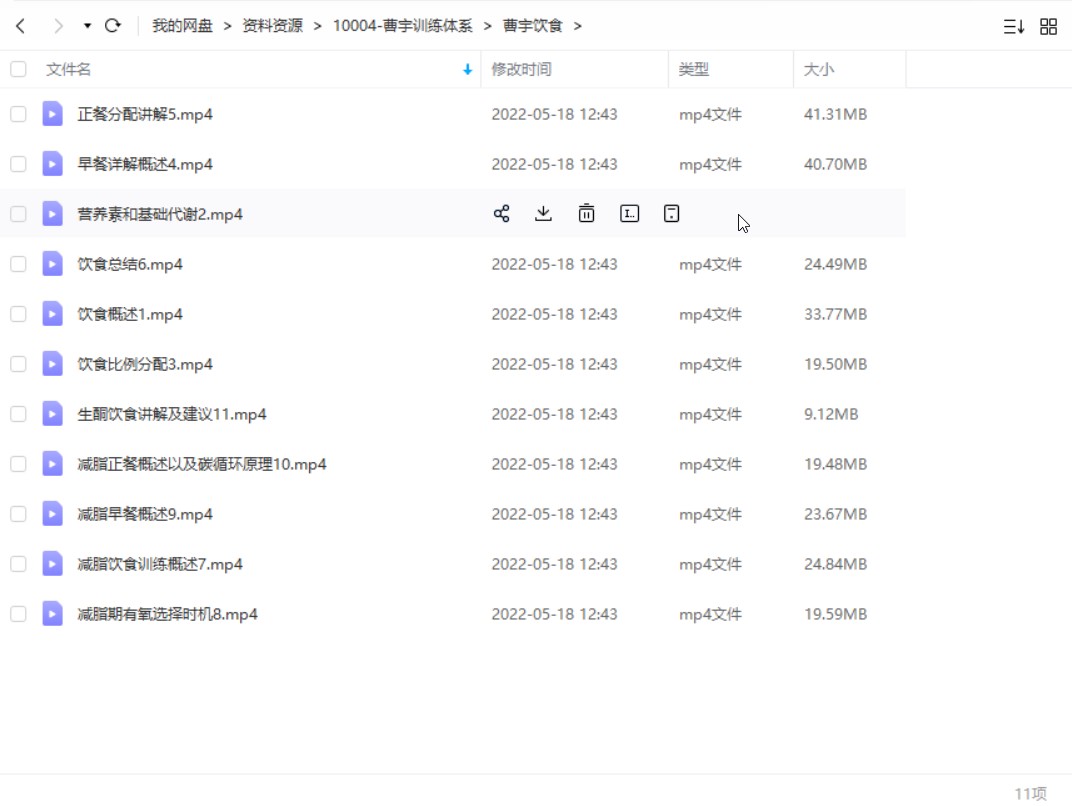Click video icon of 早餐详解概述4.mp4
The width and height of the screenshot is (1072, 806).
[x=53, y=163]
